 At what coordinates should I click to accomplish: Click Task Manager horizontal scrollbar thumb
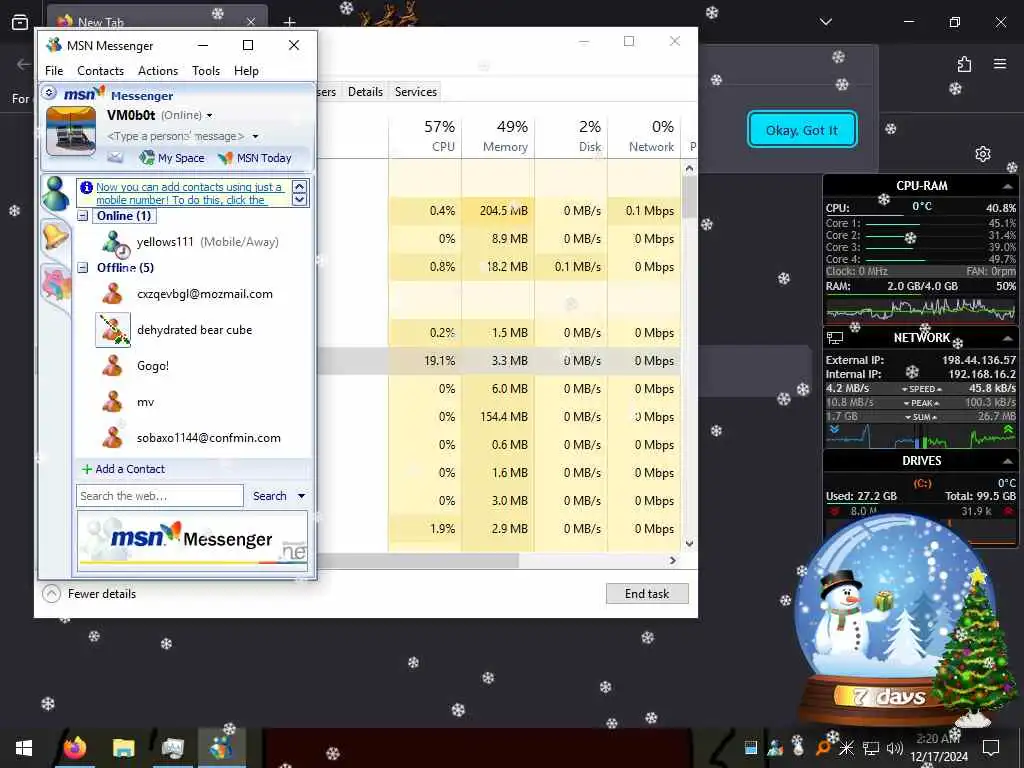(x=418, y=560)
